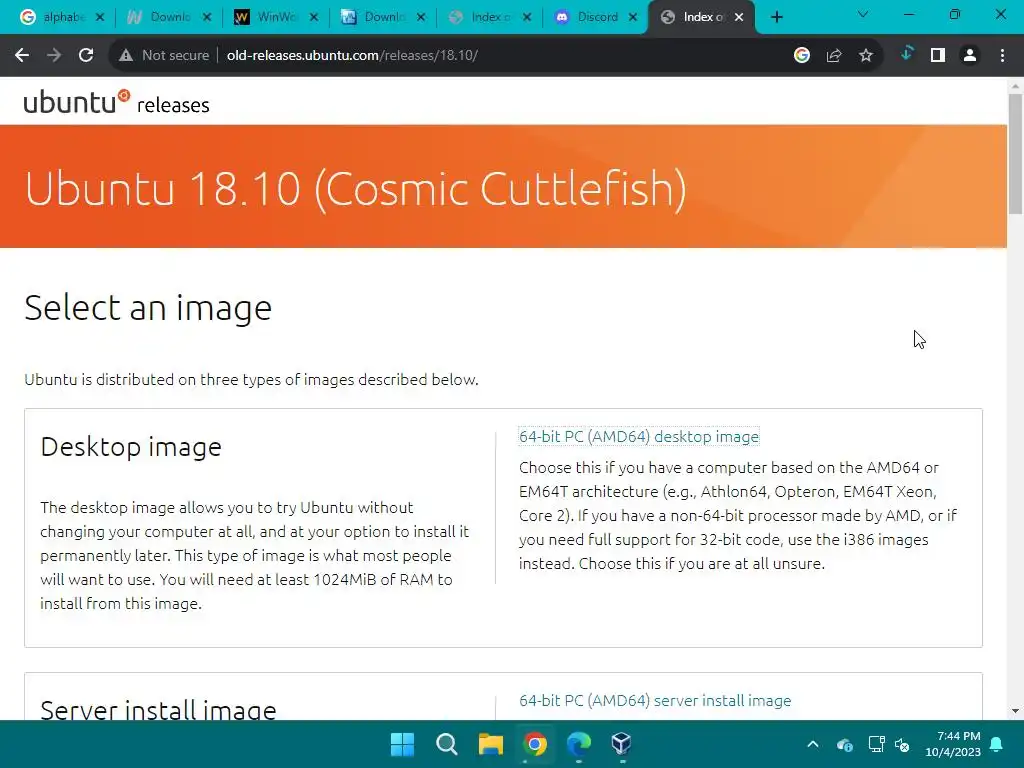Switch to the first Downlo tab
1024x768 pixels.
pos(161,18)
